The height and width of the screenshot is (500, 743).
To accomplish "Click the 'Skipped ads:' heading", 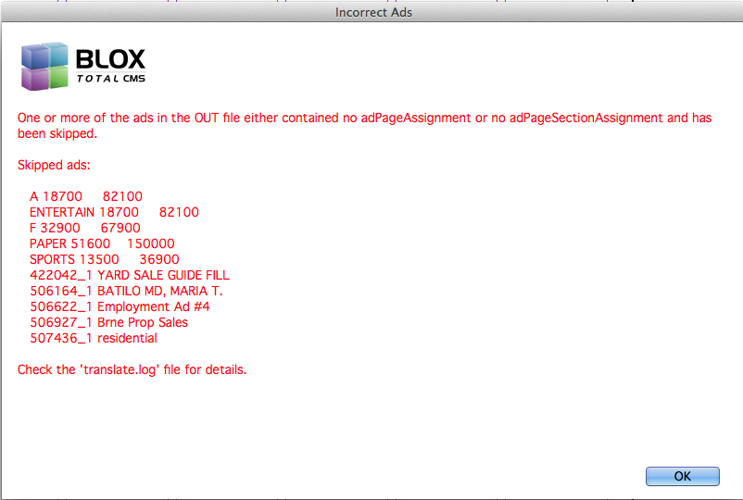I will click(55, 164).
